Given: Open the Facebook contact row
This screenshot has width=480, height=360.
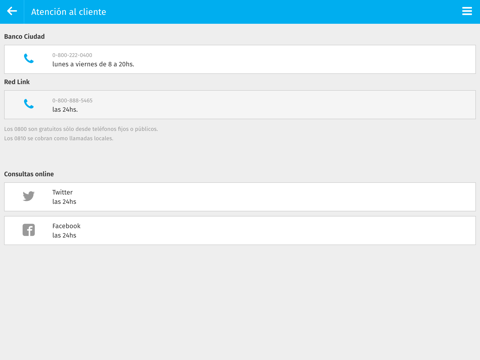Looking at the screenshot, I should [x=240, y=230].
